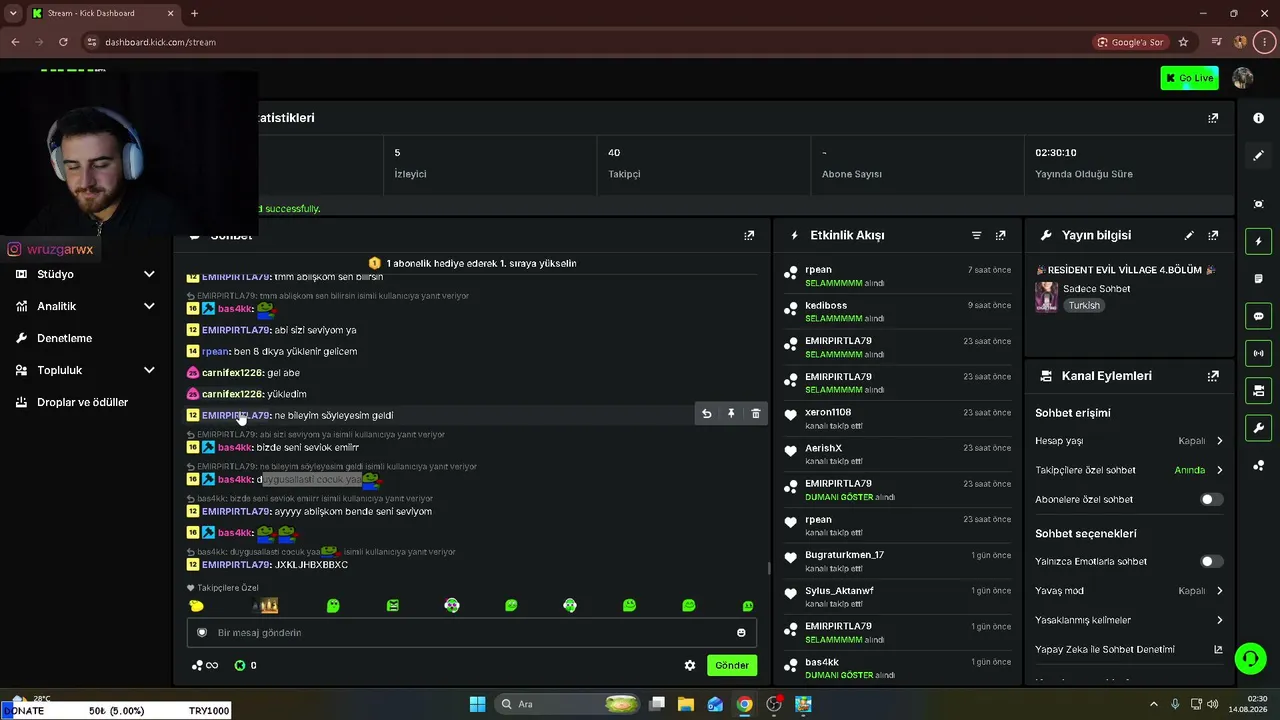Pop out the Sohbet chat panel
Screen dimensions: 1280x720
(x=749, y=236)
